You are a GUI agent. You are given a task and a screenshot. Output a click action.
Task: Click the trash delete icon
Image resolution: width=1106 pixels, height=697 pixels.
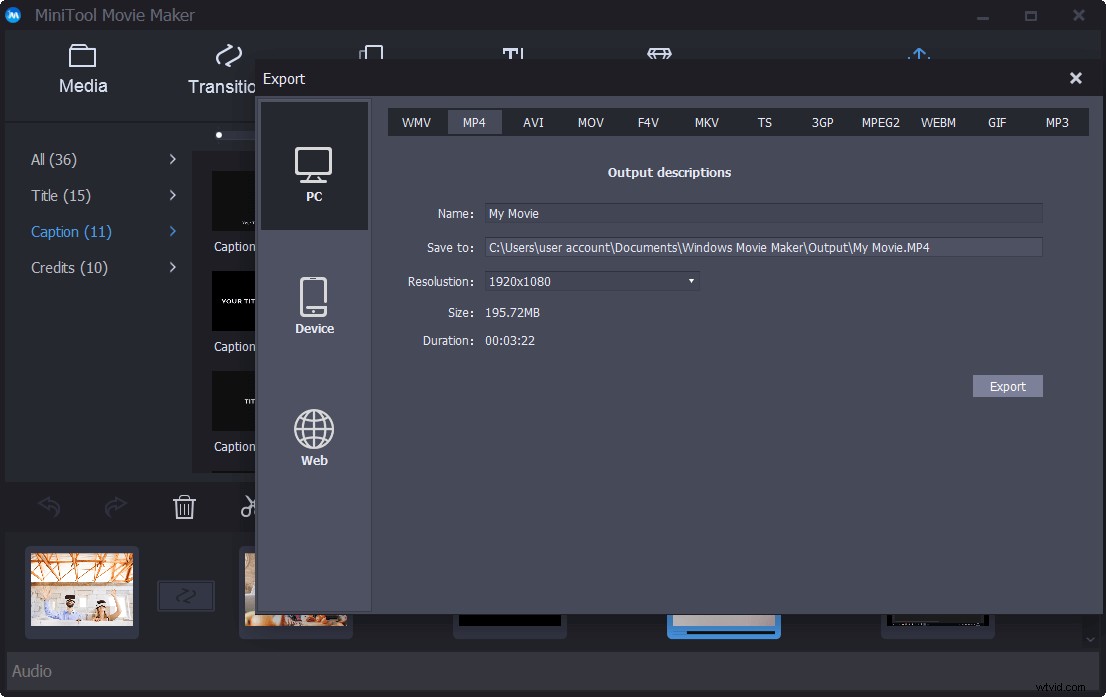184,507
